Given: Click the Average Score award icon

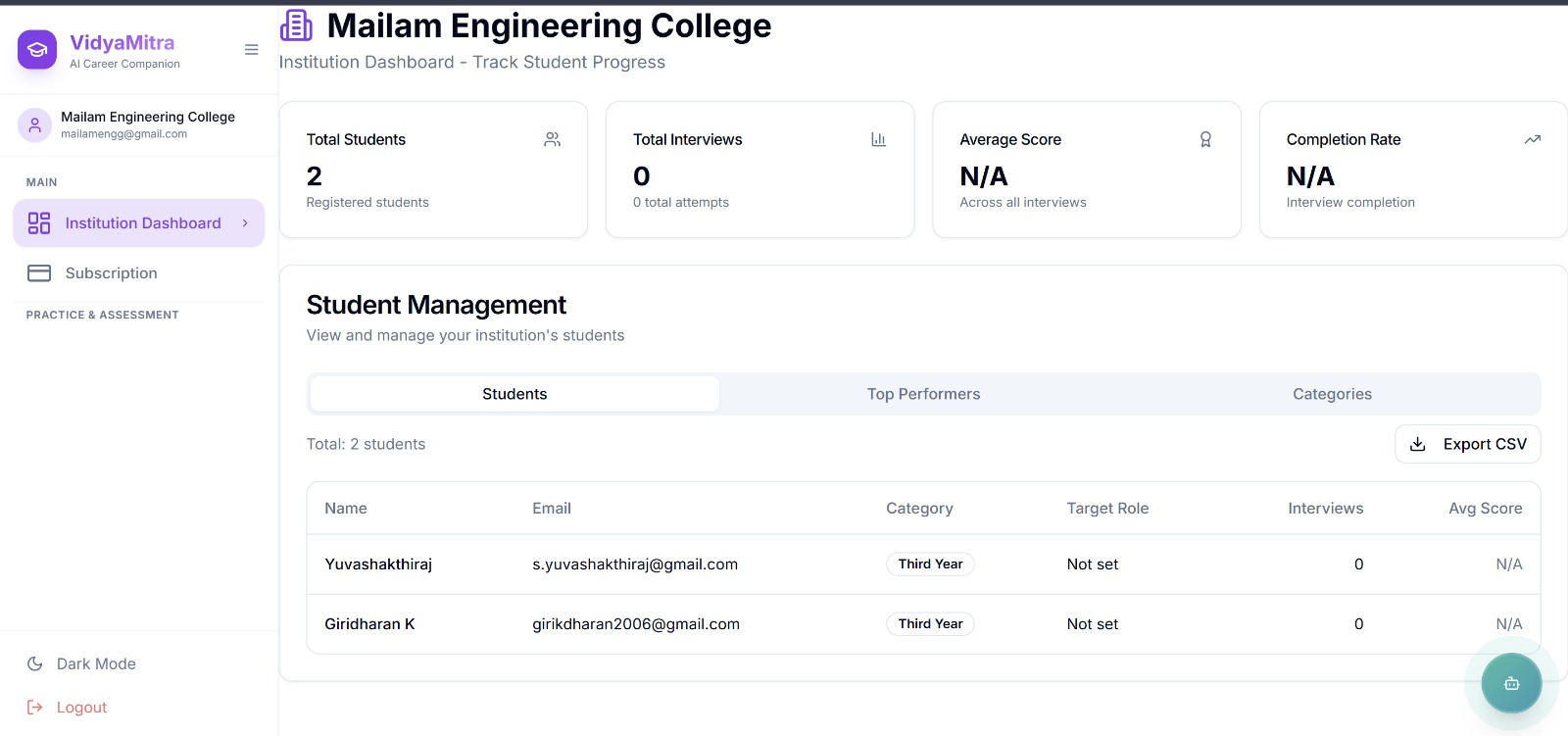Looking at the screenshot, I should pyautogui.click(x=1205, y=140).
